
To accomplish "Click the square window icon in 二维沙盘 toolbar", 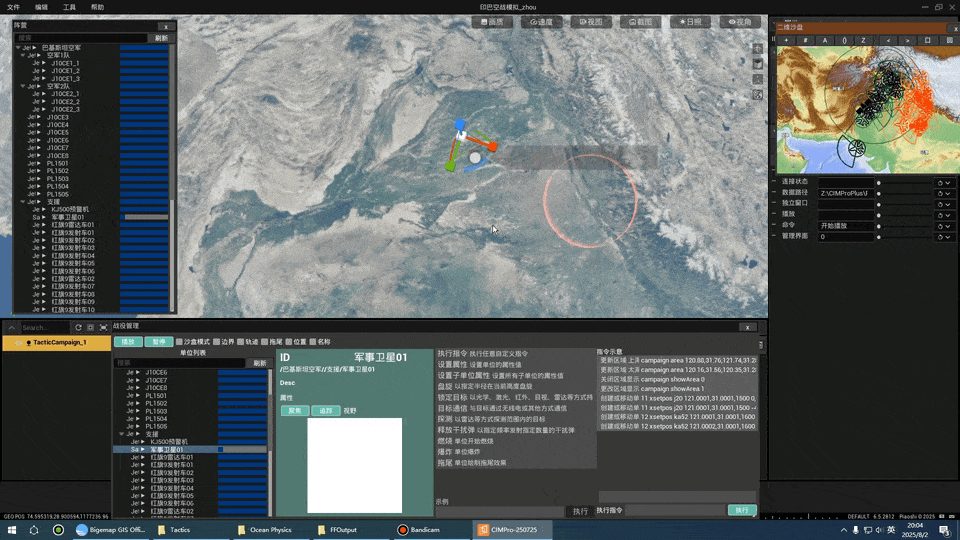I will click(928, 40).
